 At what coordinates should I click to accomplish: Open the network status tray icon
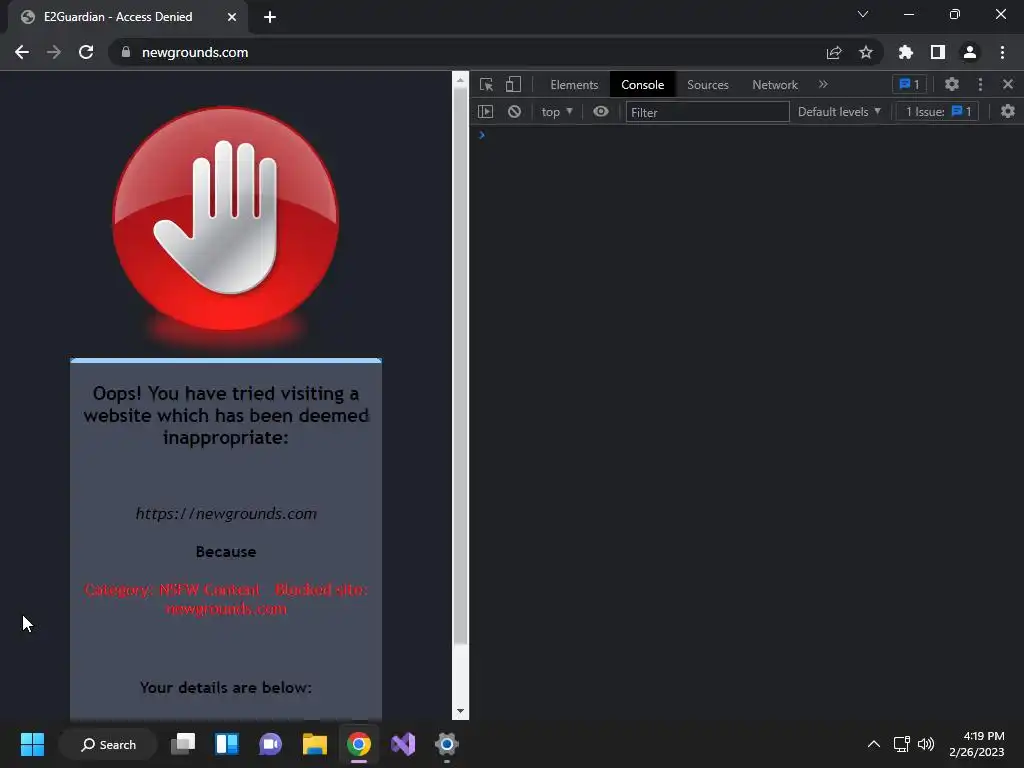pos(902,744)
